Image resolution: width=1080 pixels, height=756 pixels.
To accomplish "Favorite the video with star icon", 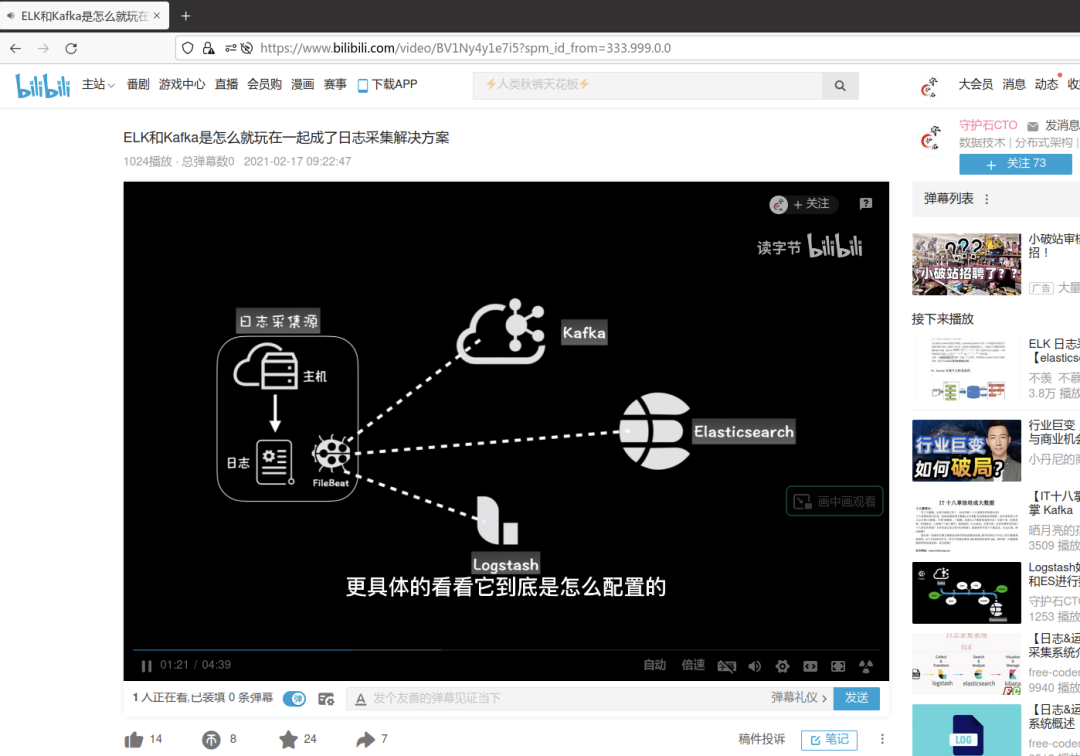I will [288, 739].
